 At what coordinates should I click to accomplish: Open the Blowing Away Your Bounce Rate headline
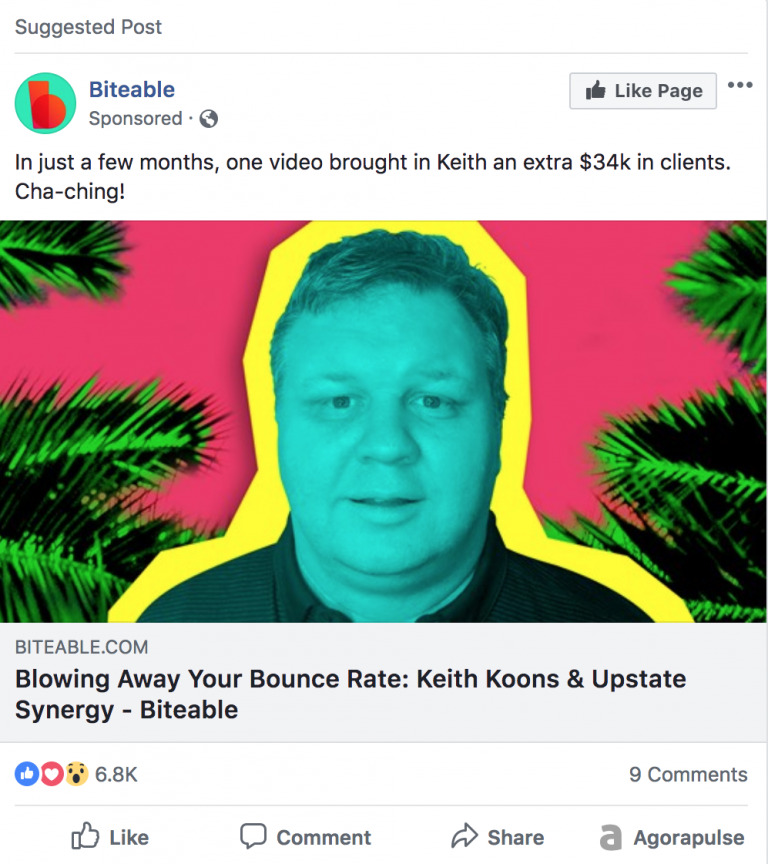pyautogui.click(x=350, y=694)
